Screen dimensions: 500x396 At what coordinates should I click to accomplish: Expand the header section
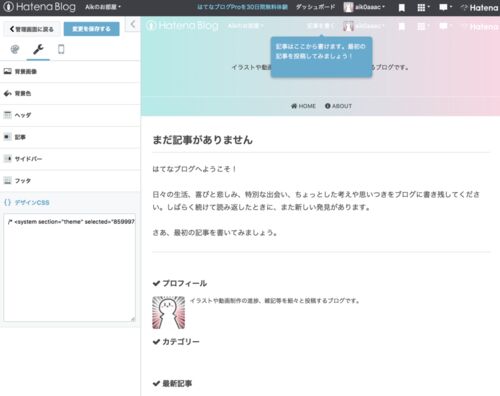[x=70, y=115]
